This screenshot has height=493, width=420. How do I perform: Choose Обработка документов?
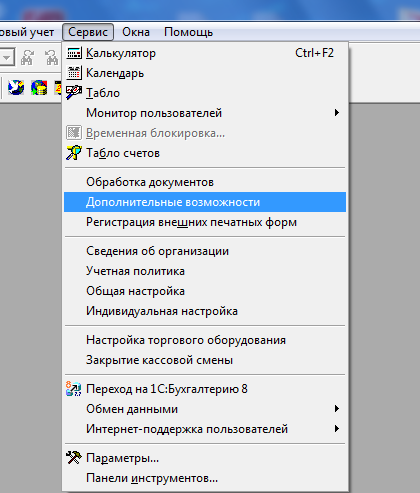(x=205, y=182)
